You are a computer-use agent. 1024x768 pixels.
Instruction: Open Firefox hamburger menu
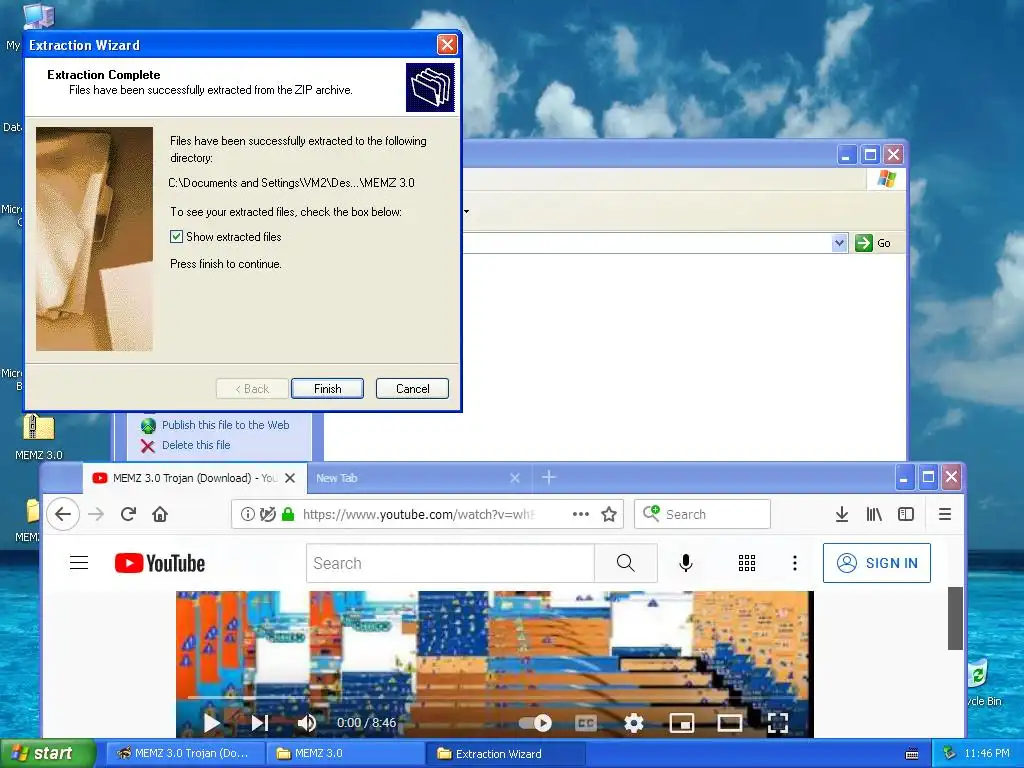[x=944, y=514]
